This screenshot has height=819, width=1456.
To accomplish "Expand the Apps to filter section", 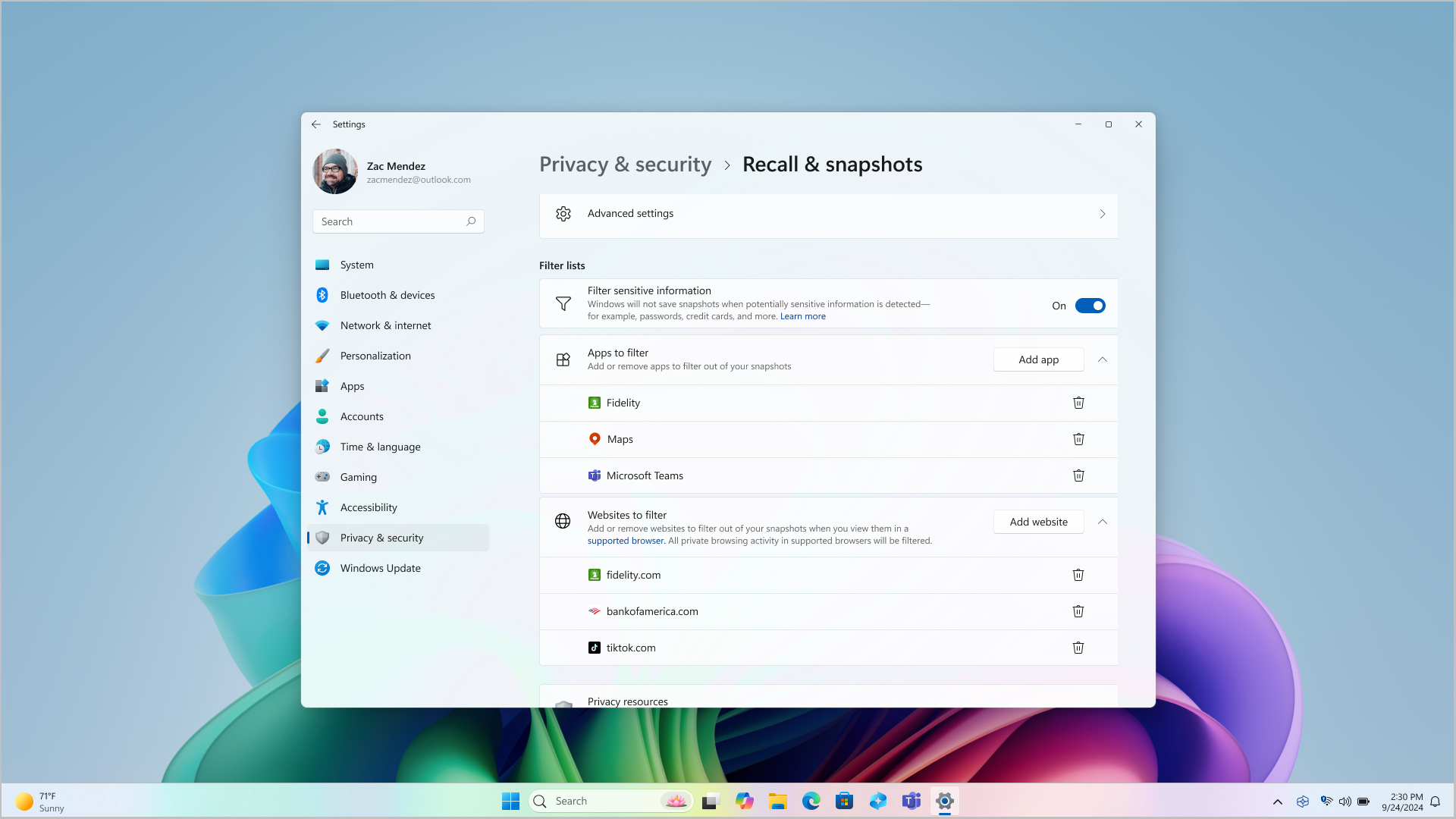I will click(x=1102, y=358).
